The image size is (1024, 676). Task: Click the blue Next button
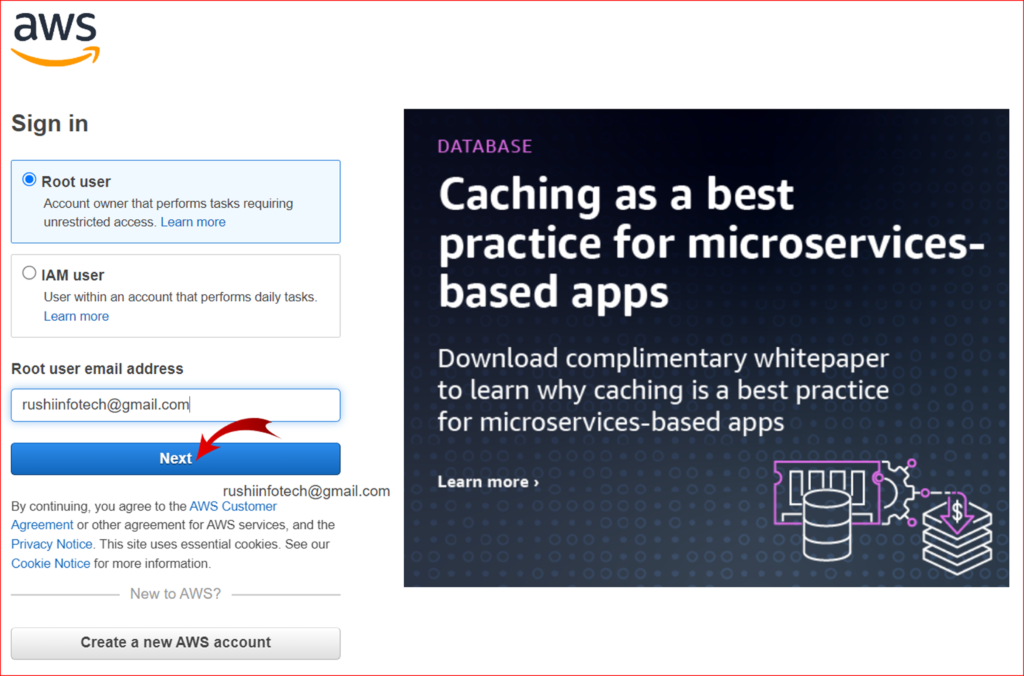click(176, 459)
